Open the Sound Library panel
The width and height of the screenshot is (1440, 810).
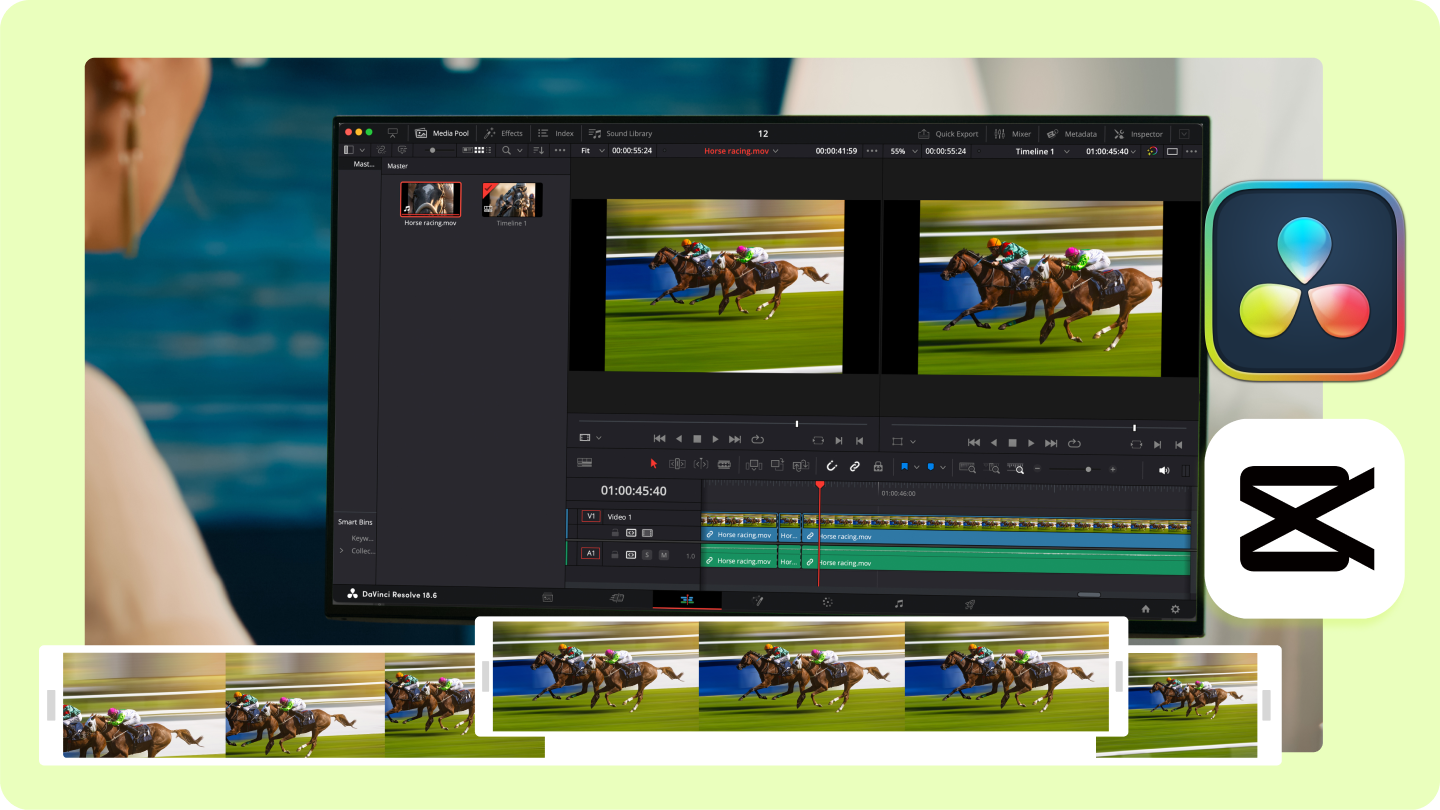[620, 133]
